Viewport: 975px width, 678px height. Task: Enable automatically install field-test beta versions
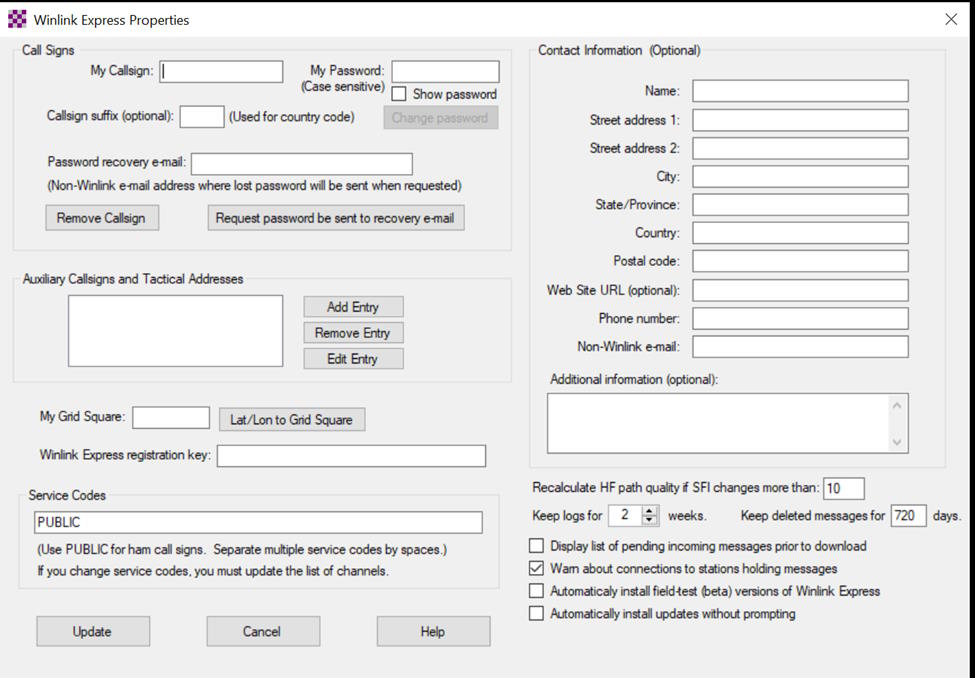[536, 591]
